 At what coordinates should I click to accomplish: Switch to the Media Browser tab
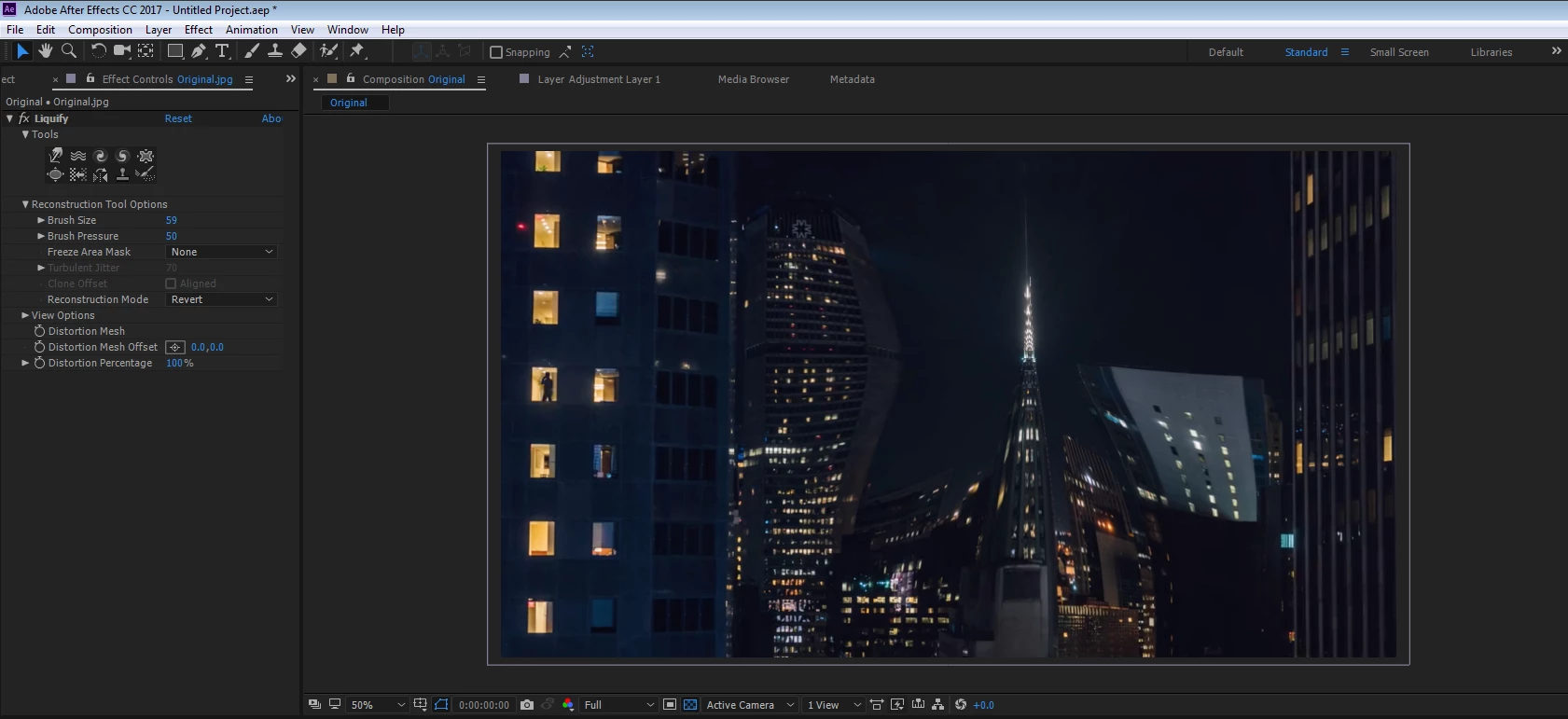753,79
